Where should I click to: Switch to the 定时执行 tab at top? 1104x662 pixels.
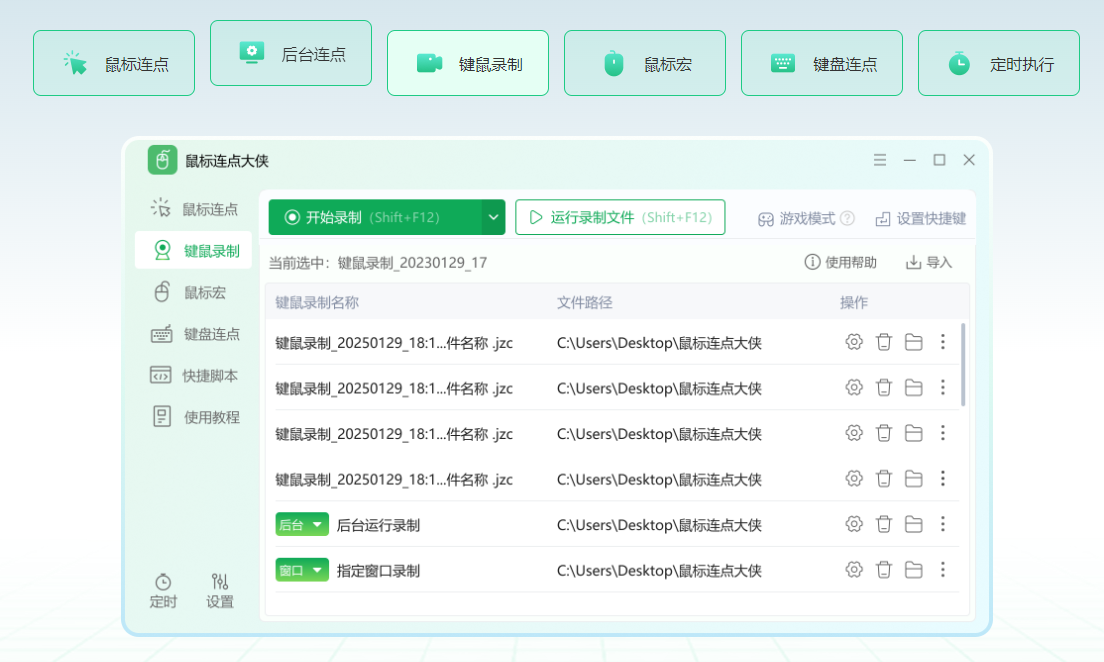998,62
